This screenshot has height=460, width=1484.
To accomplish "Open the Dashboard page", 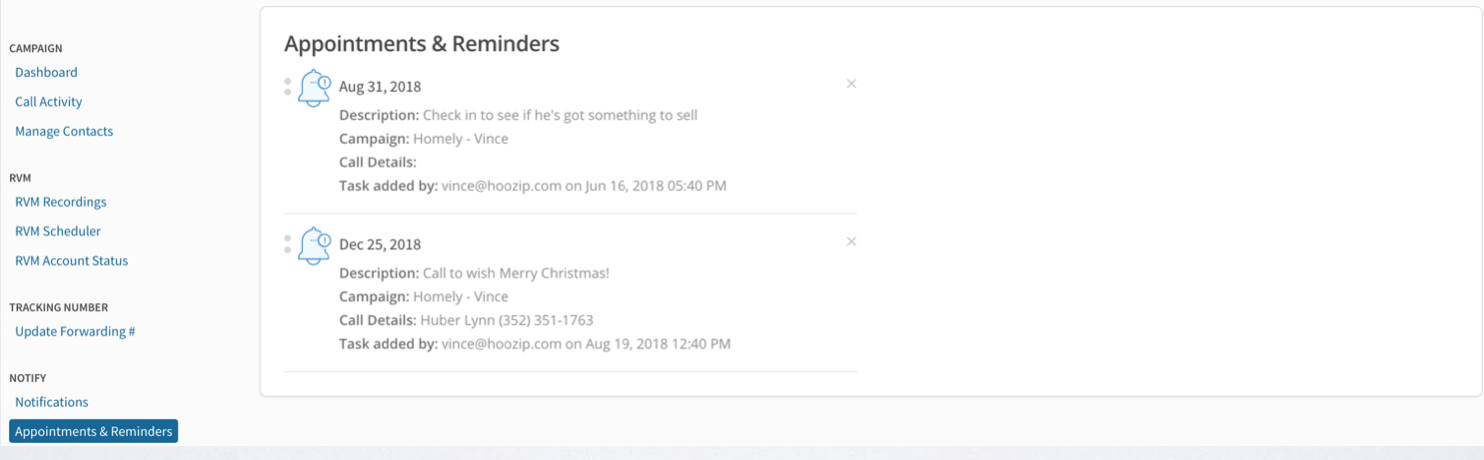I will click(46, 72).
